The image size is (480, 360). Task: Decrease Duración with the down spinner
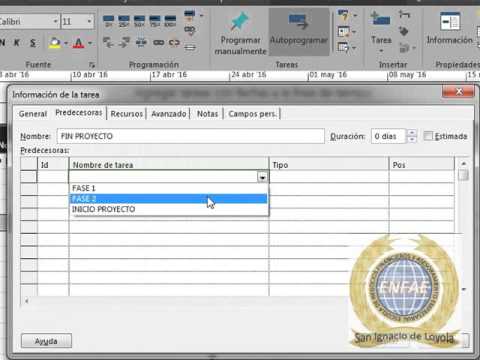[x=412, y=140]
